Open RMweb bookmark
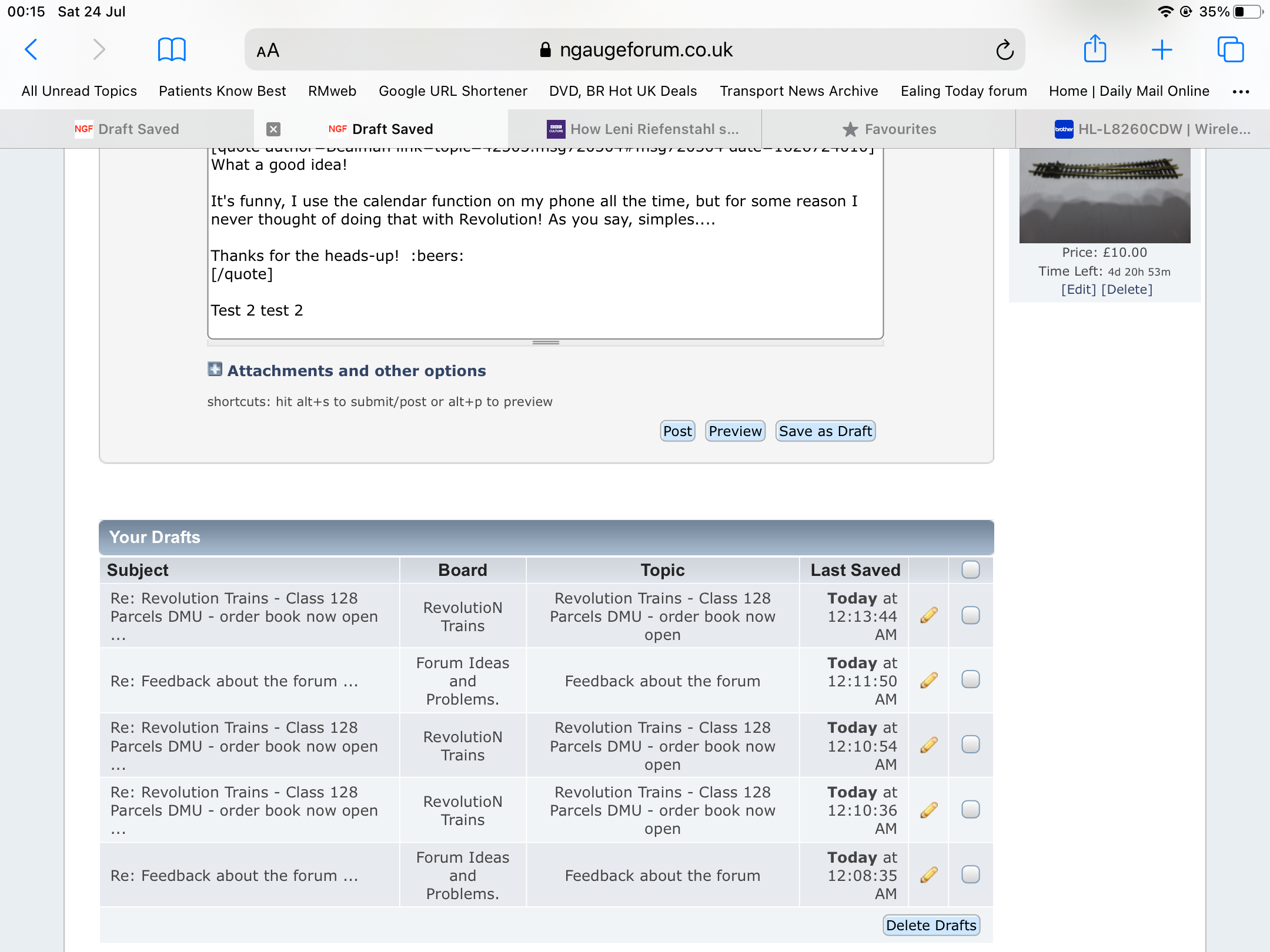 [332, 91]
